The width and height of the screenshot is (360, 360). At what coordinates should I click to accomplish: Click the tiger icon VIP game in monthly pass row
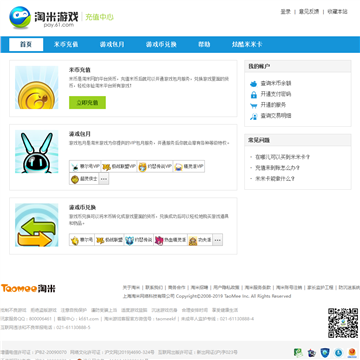coord(106,167)
